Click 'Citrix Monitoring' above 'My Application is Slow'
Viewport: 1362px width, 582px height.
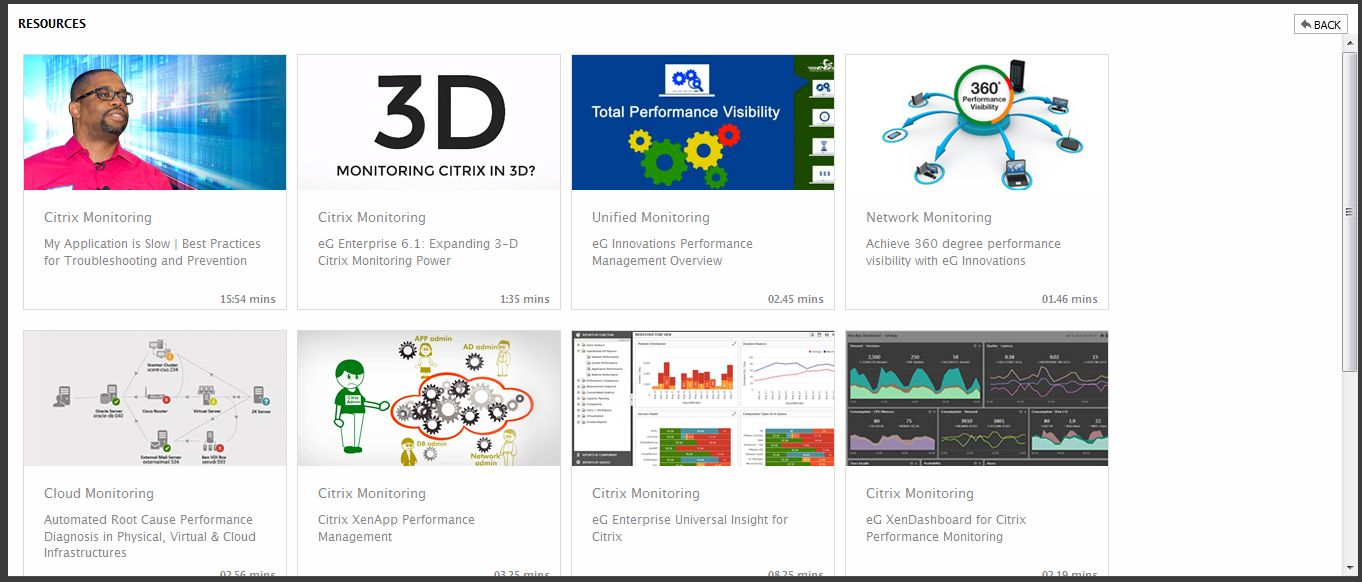[98, 217]
